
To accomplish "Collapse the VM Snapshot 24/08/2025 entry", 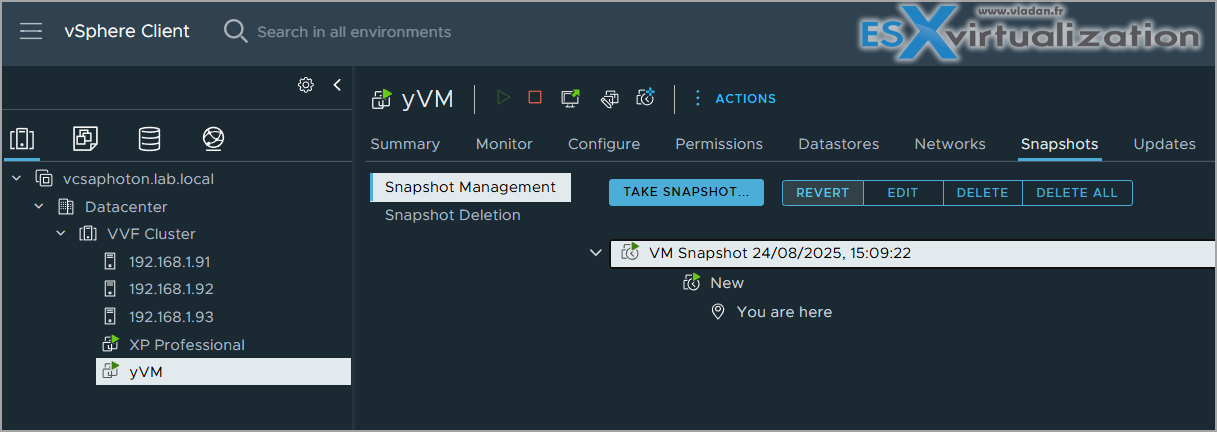I will point(596,253).
